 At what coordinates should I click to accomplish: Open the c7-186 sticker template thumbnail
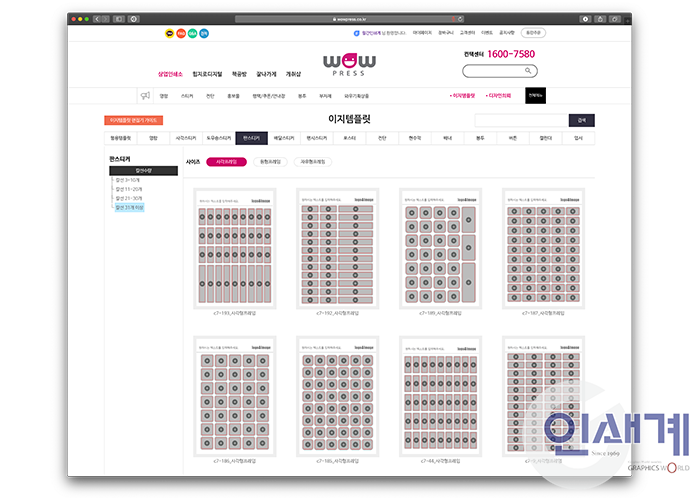point(235,396)
